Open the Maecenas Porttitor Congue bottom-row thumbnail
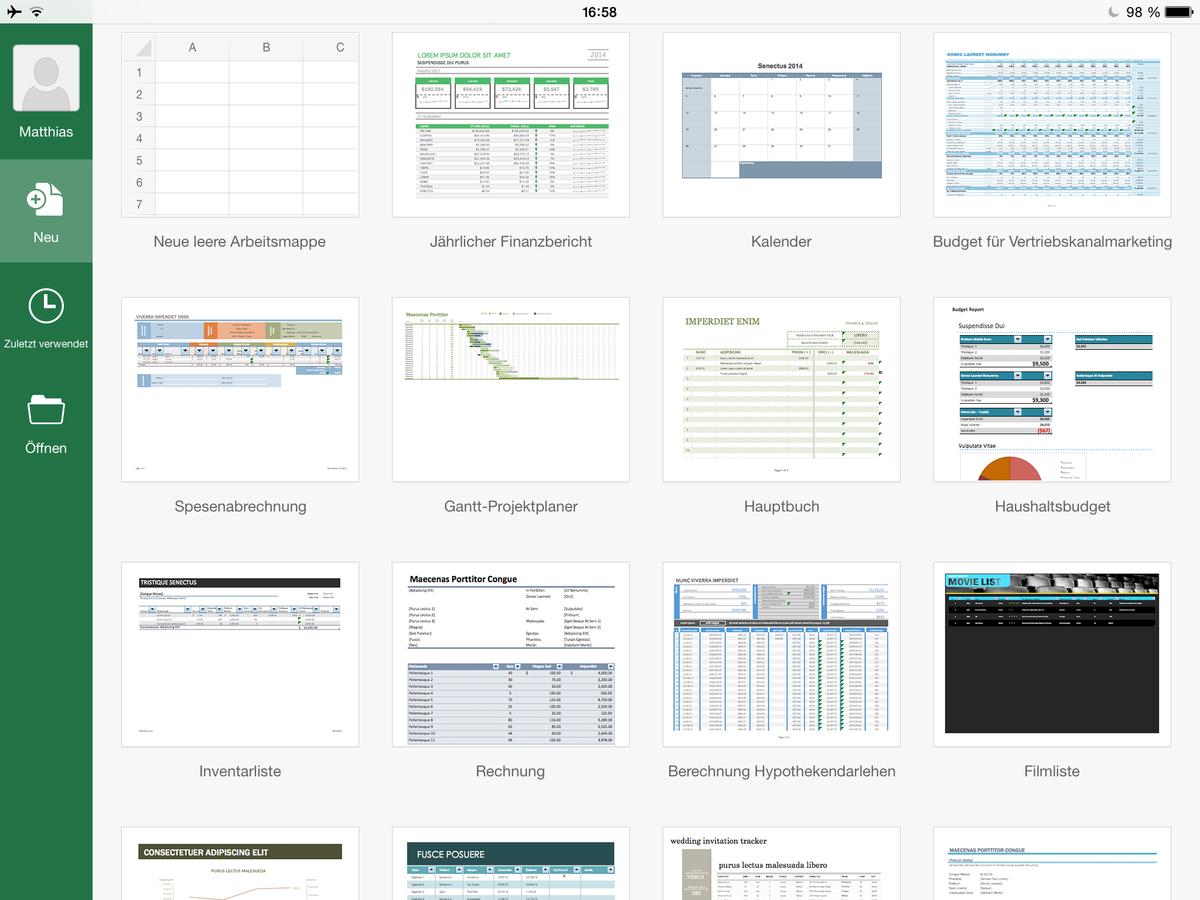1200x900 pixels. (x=1052, y=864)
